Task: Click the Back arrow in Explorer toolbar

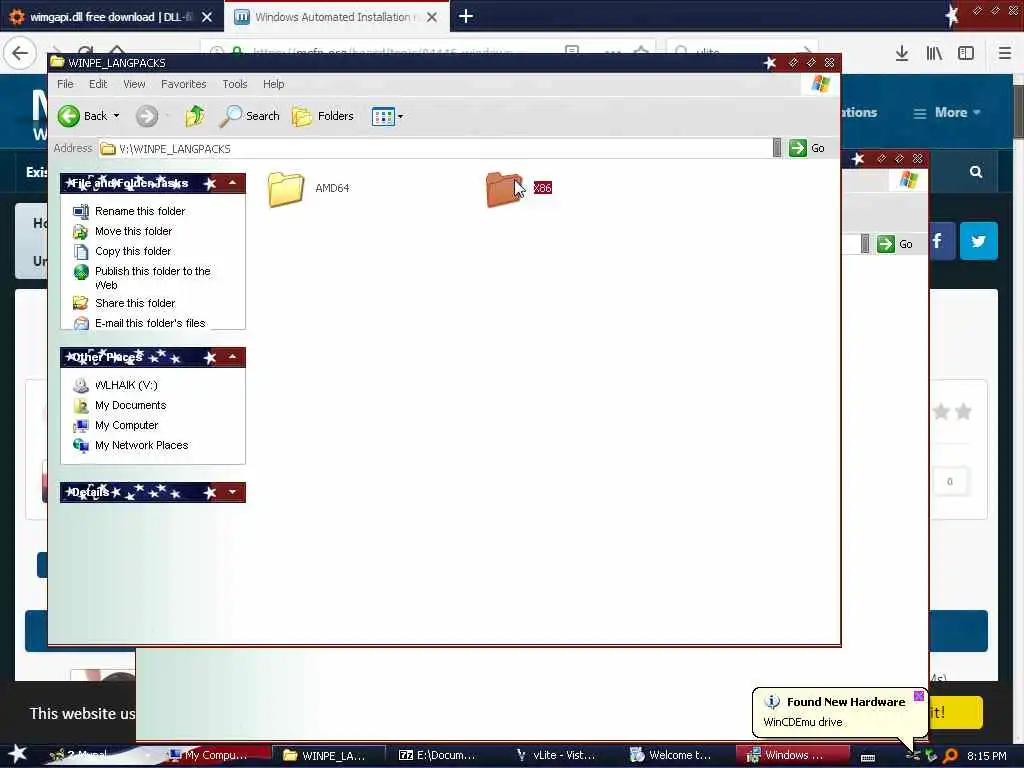Action: [69, 116]
